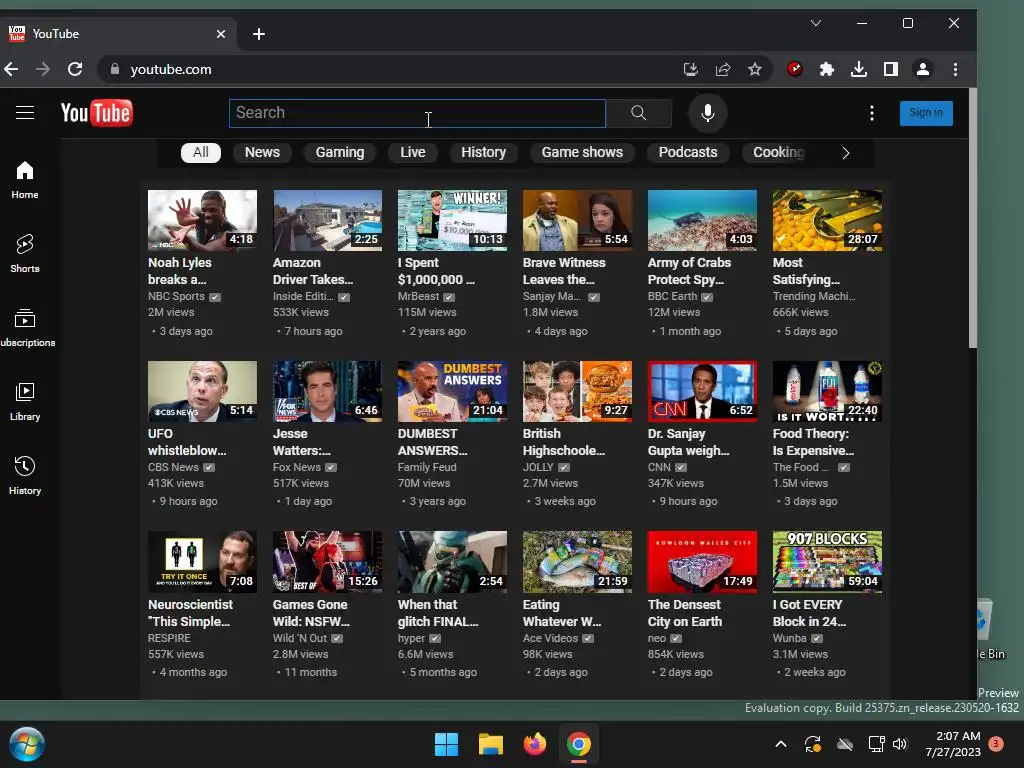
Task: Open Chrome extensions puzzle icon
Action: (x=827, y=69)
